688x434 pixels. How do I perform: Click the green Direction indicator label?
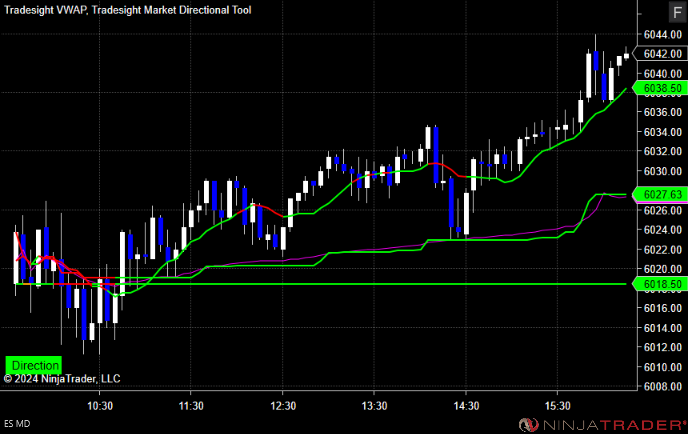click(34, 365)
